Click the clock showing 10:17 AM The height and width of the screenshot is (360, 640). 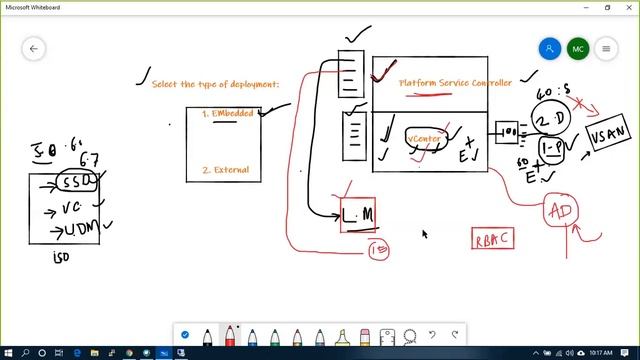coord(601,353)
